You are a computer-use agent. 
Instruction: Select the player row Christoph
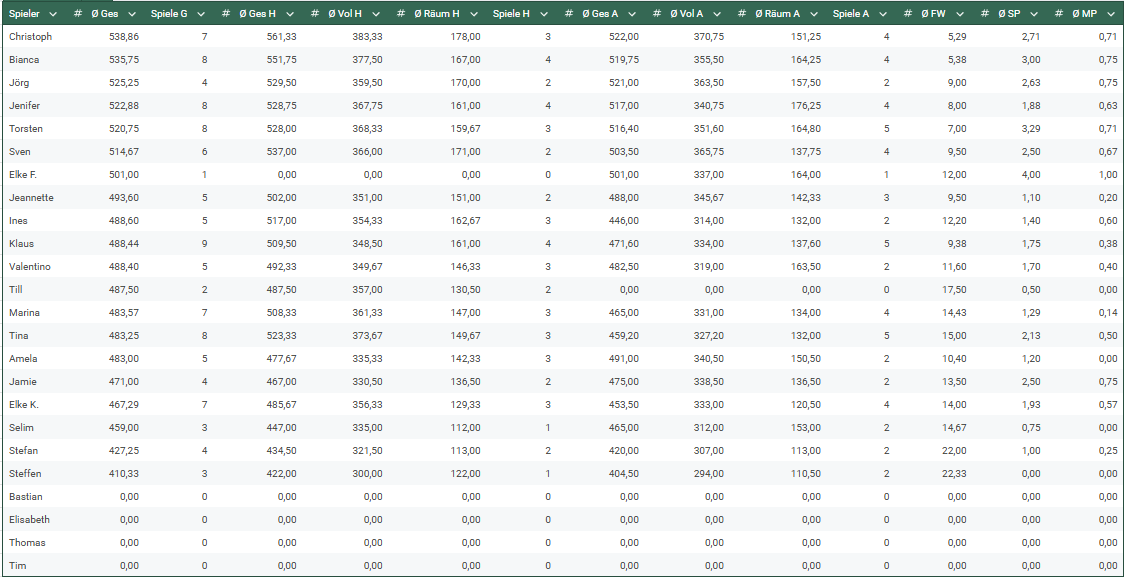[x=30, y=37]
